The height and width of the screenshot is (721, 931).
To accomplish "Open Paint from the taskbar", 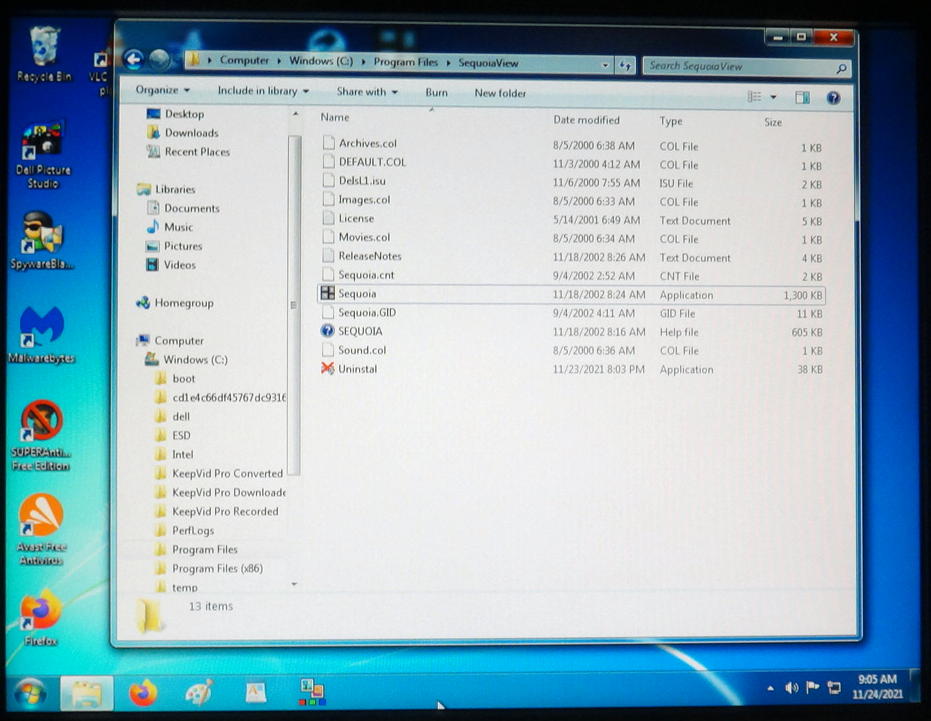I will click(x=199, y=692).
